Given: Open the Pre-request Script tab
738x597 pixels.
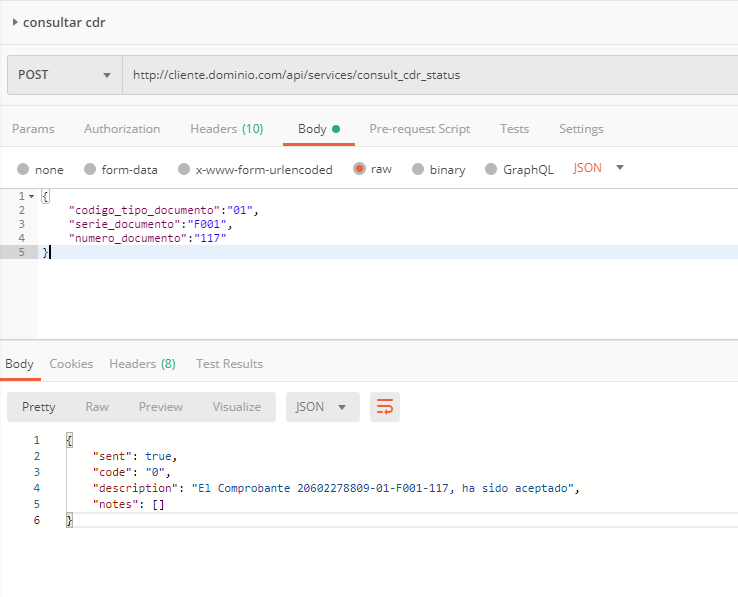Looking at the screenshot, I should coord(419,129).
